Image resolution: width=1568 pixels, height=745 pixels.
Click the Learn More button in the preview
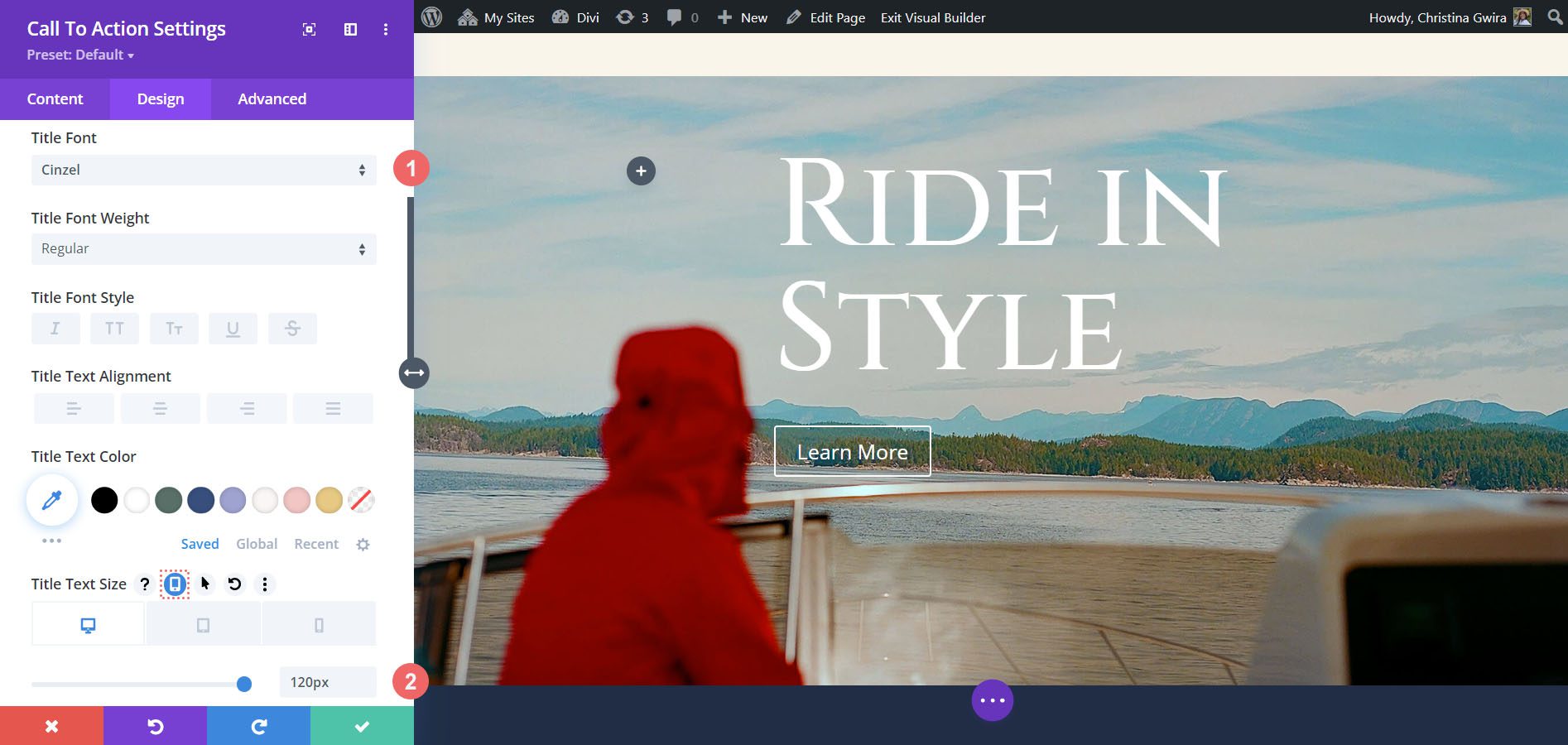pyautogui.click(x=852, y=452)
